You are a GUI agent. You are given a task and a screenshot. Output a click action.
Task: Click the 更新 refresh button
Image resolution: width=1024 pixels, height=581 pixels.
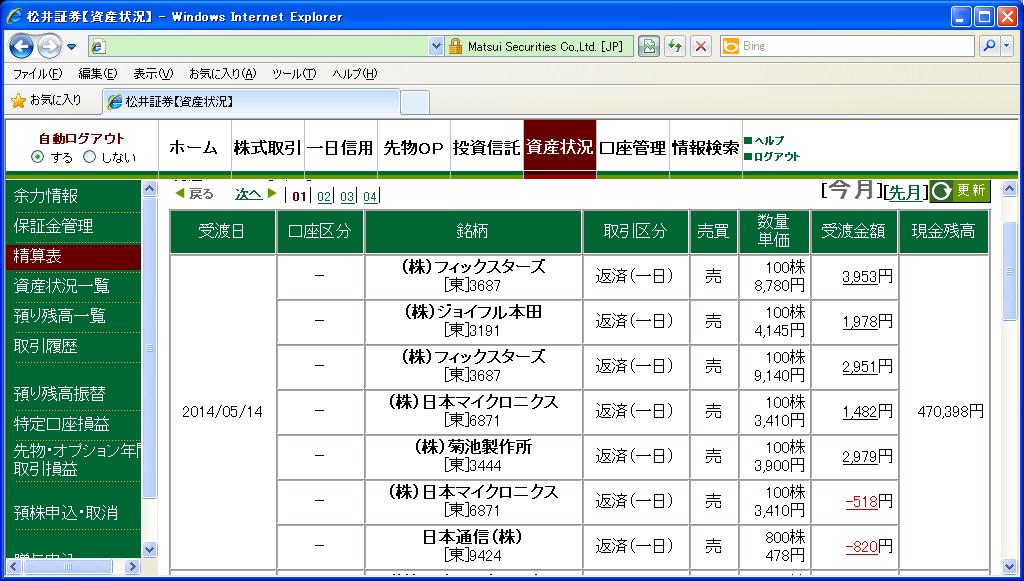coord(960,191)
